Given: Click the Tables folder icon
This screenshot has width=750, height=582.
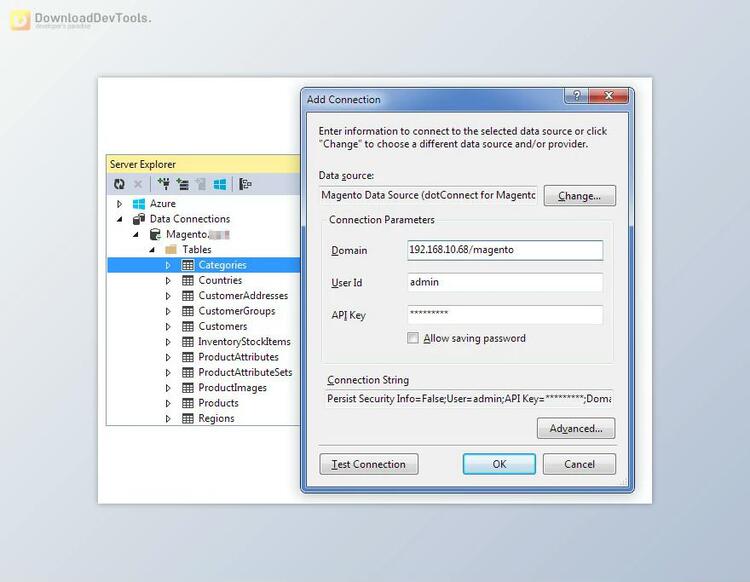Looking at the screenshot, I should [x=171, y=250].
